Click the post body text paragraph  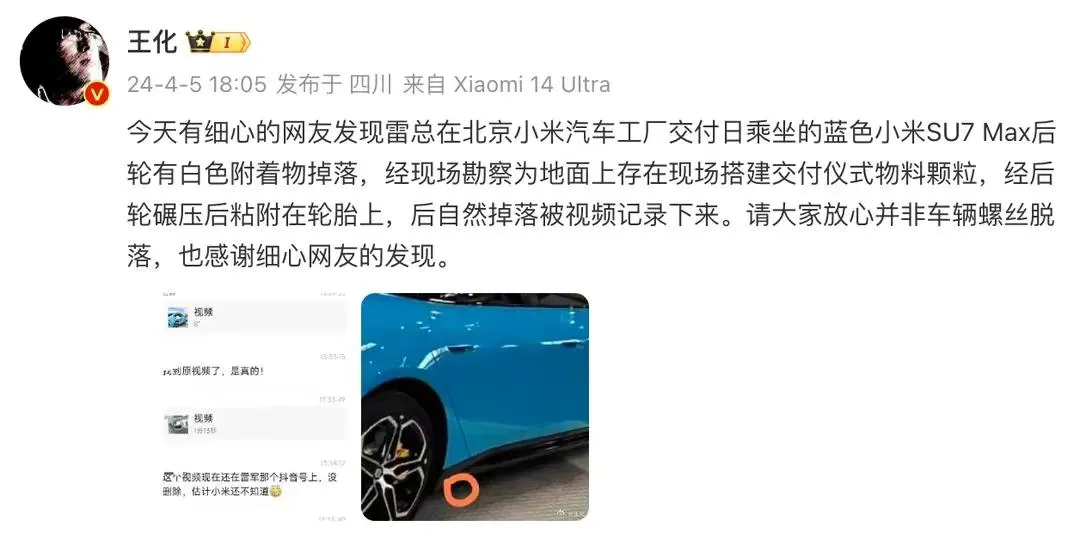[590, 194]
